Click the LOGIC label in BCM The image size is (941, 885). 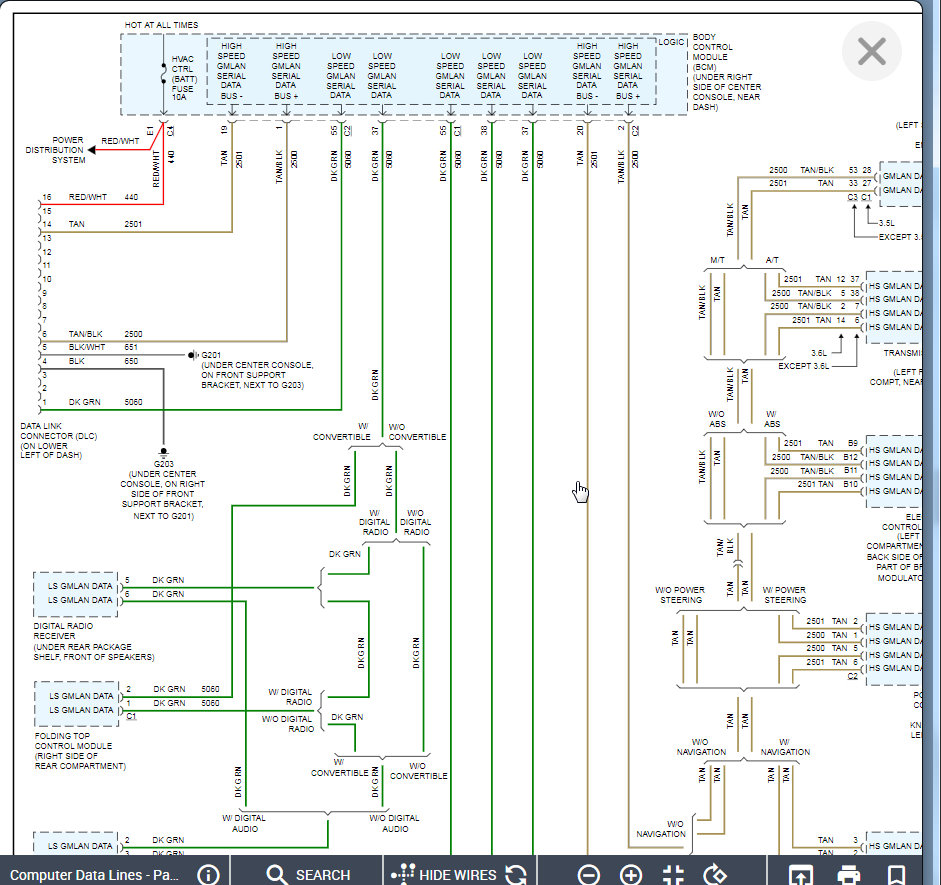point(671,42)
